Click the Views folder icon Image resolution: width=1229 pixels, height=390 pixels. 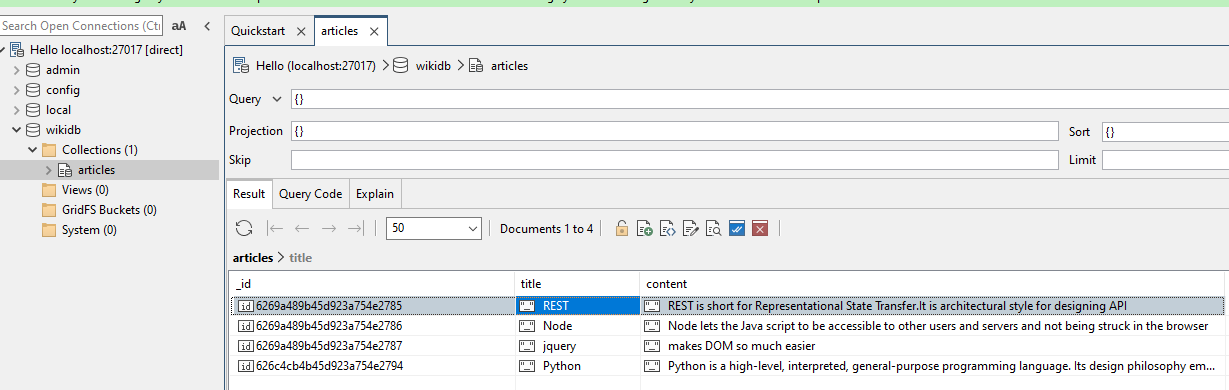(x=50, y=190)
